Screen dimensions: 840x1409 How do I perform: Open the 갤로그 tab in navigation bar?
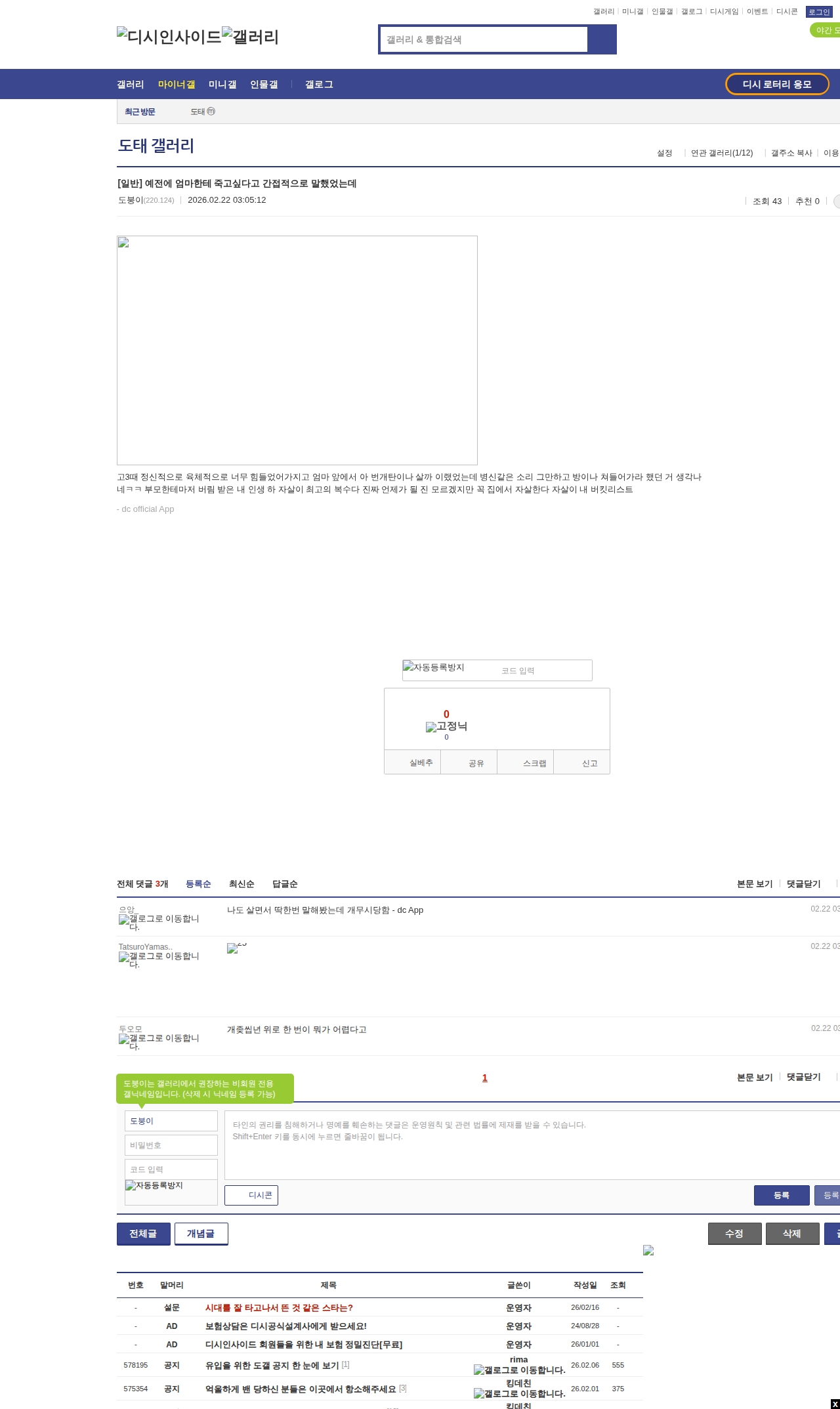click(319, 84)
